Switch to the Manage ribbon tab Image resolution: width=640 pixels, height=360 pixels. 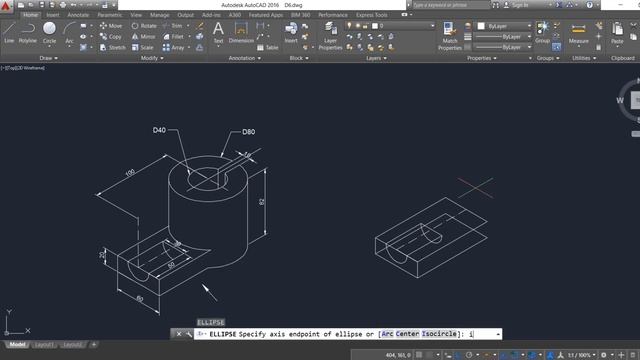160,15
